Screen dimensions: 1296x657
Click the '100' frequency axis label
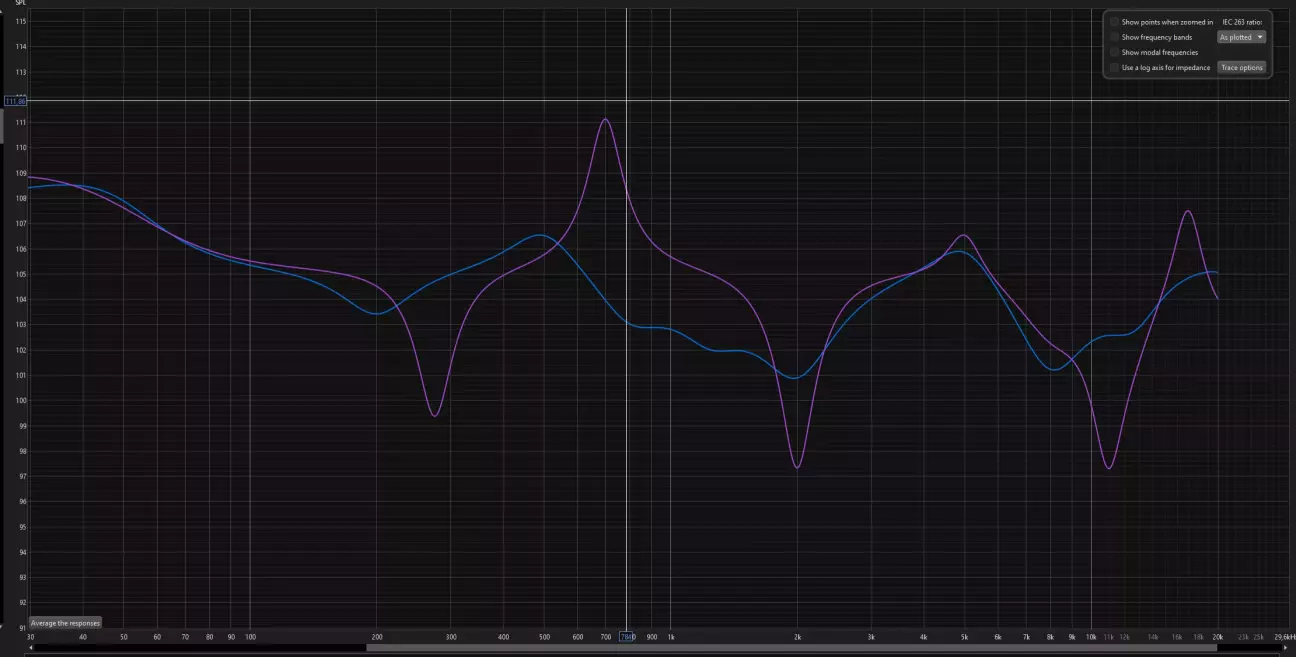tap(249, 636)
